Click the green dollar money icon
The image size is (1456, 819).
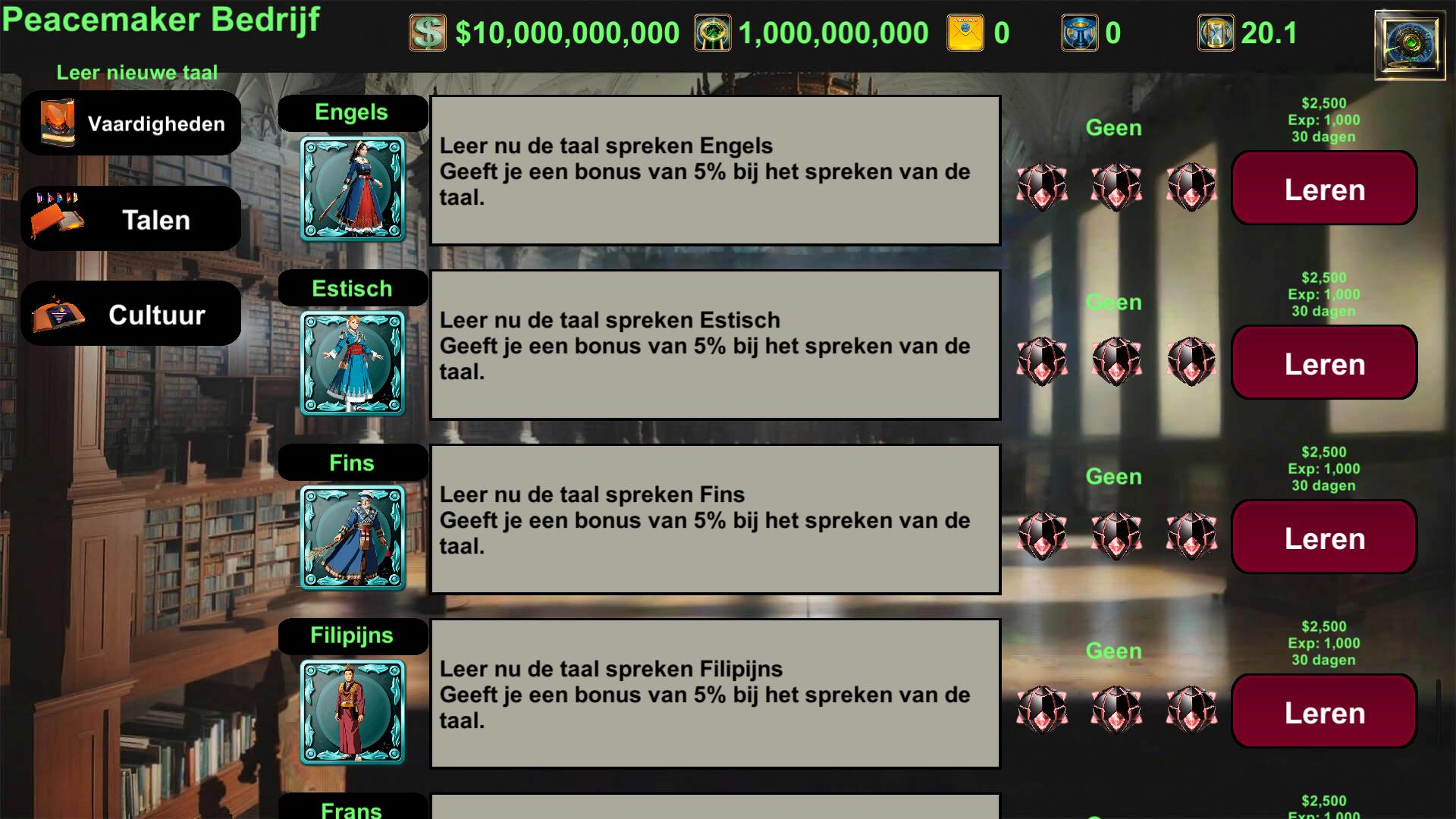[x=428, y=33]
